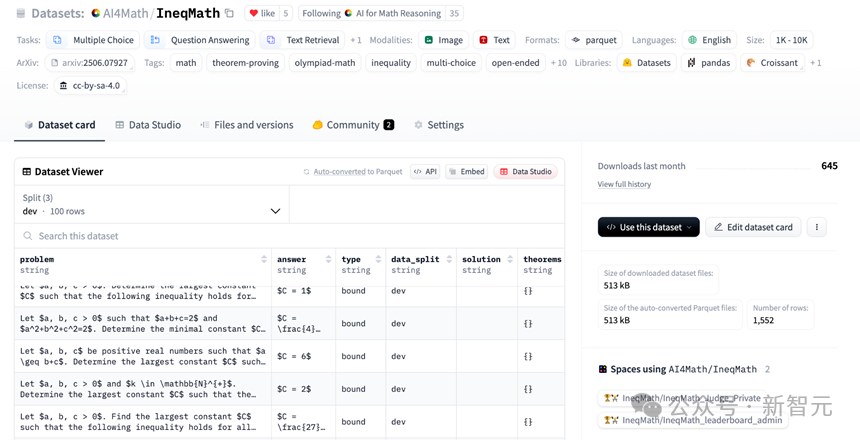The height and width of the screenshot is (440, 860).
Task: Filter by Image modality tag
Action: point(443,40)
